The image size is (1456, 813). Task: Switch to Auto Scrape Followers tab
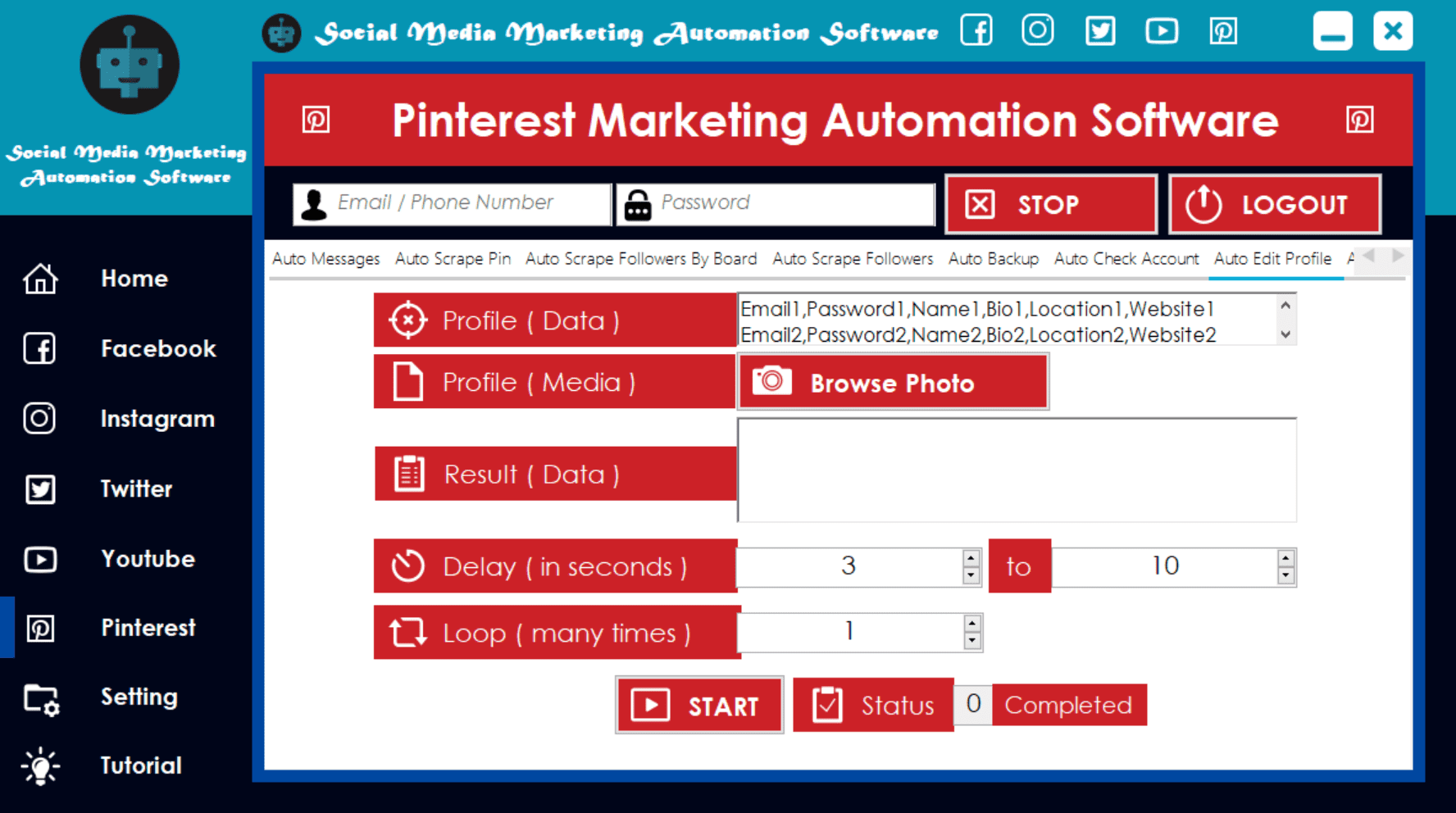tap(853, 259)
